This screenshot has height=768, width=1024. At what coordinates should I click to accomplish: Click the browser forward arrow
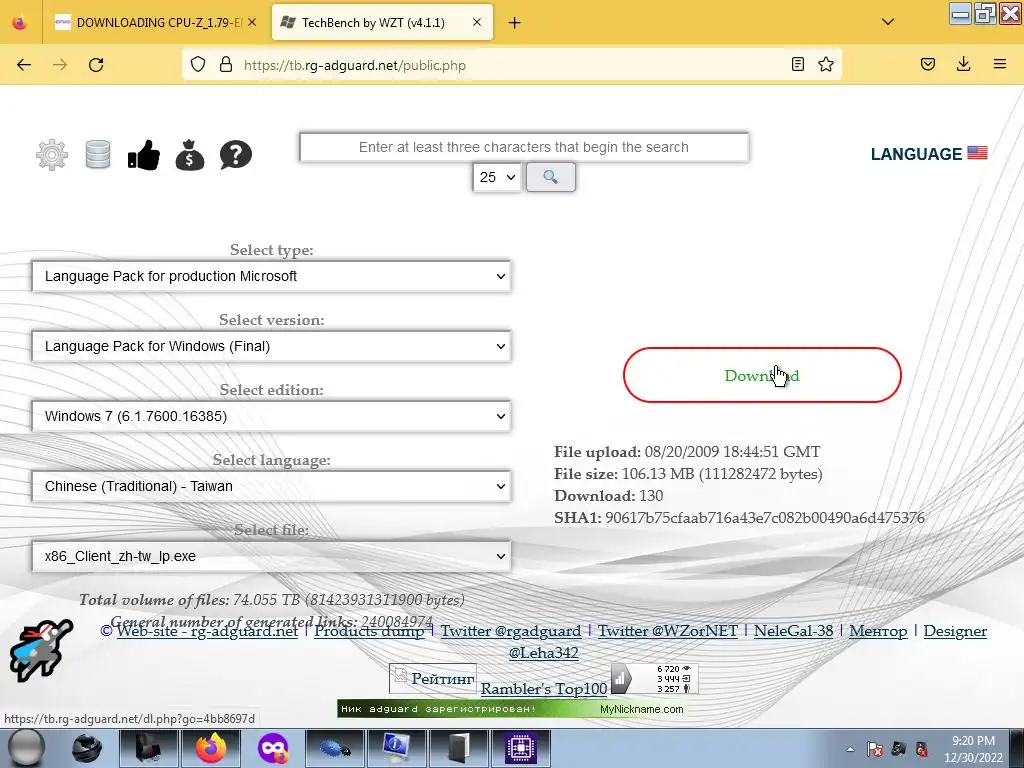[x=60, y=65]
